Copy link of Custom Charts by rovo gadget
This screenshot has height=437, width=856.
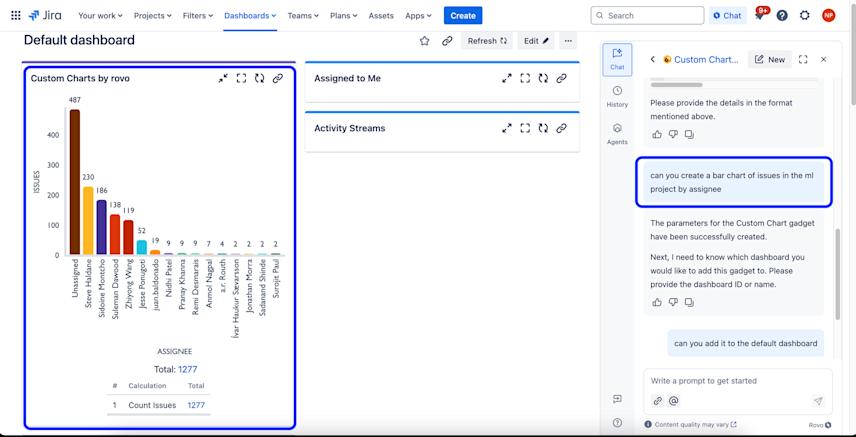pyautogui.click(x=278, y=78)
